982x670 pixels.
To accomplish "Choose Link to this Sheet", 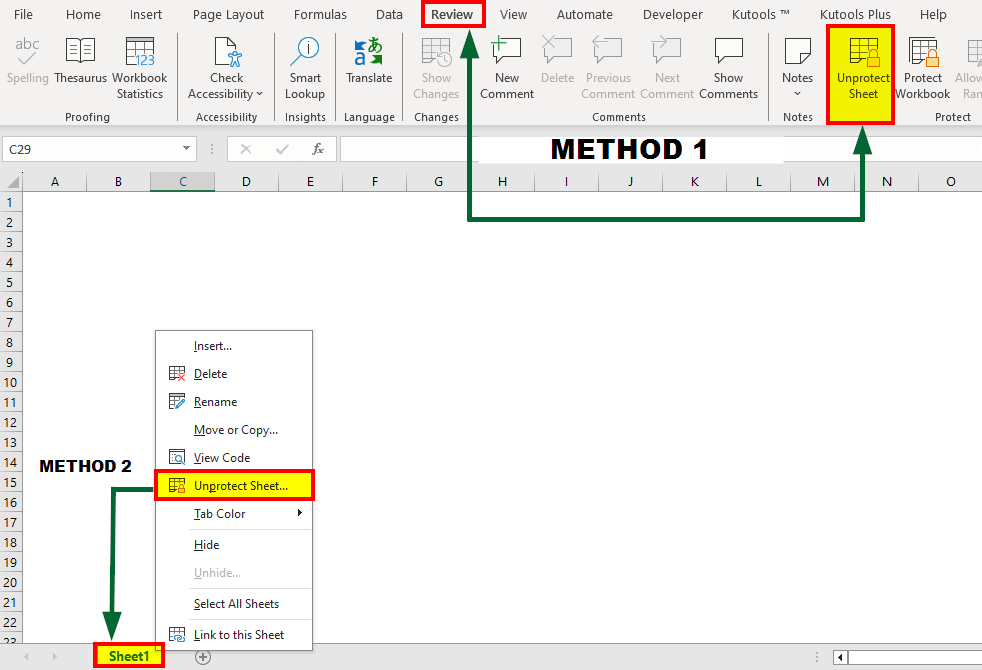I will point(234,635).
